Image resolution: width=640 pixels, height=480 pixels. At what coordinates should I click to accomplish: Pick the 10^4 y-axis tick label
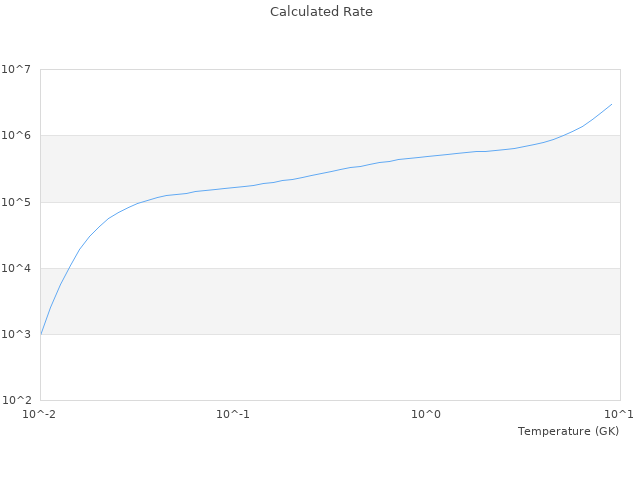(16, 268)
